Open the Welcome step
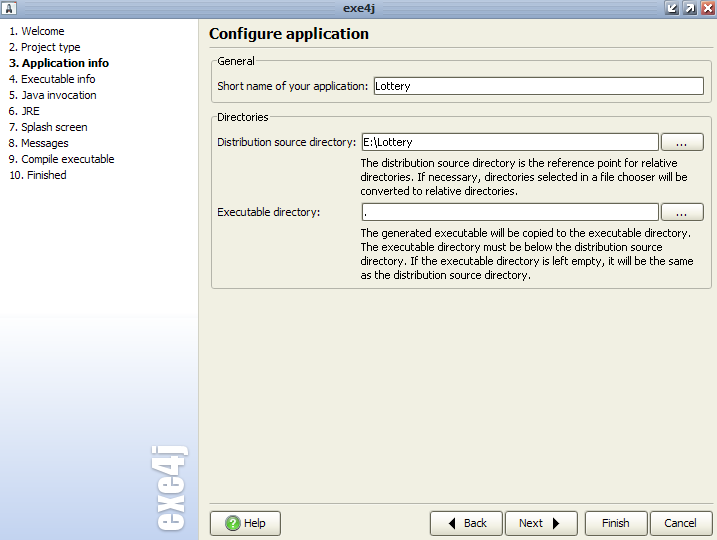The height and width of the screenshot is (540, 717). pos(36,31)
